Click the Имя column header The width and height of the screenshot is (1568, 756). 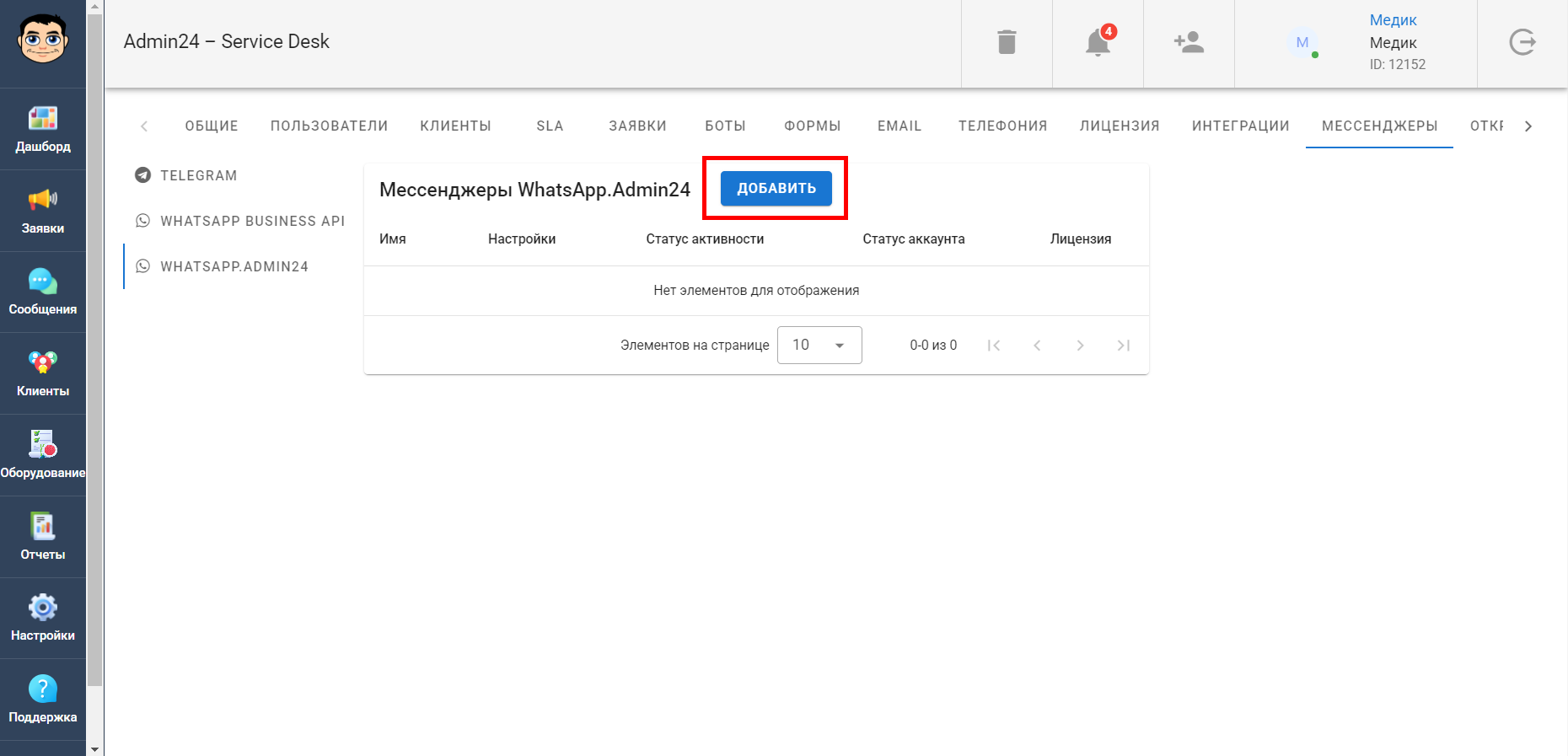(x=393, y=239)
